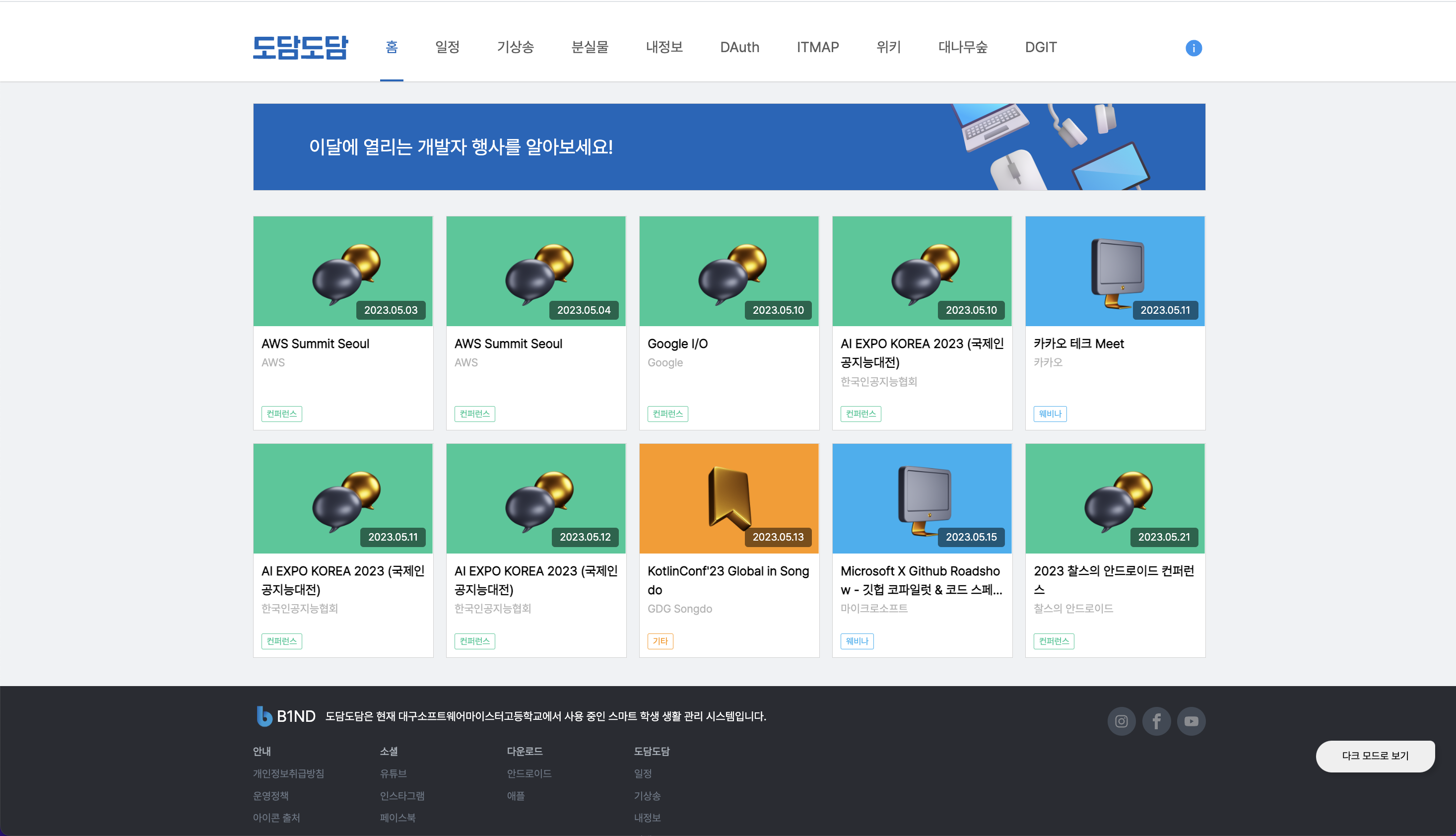This screenshot has height=836, width=1456.
Task: Select the 분실물 navigation item
Action: (x=590, y=47)
